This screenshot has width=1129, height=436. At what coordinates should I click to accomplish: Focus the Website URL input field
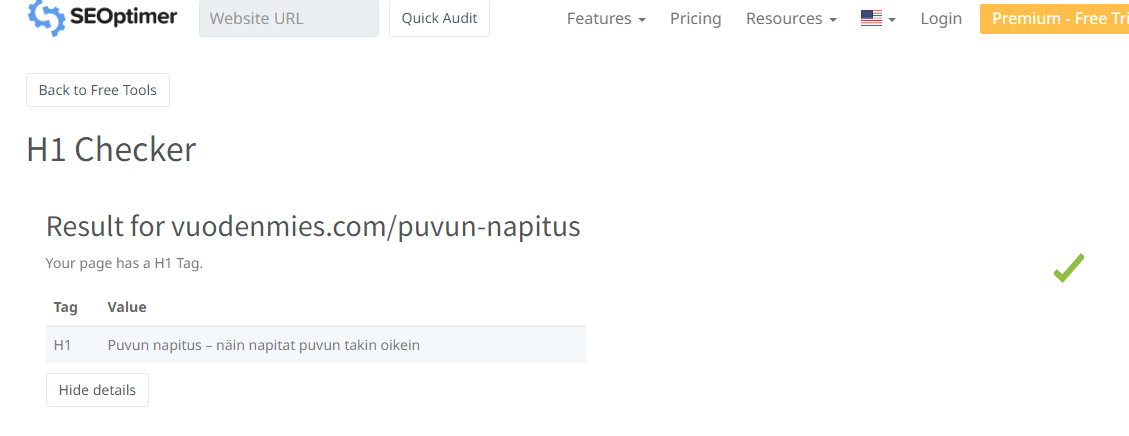tap(289, 18)
